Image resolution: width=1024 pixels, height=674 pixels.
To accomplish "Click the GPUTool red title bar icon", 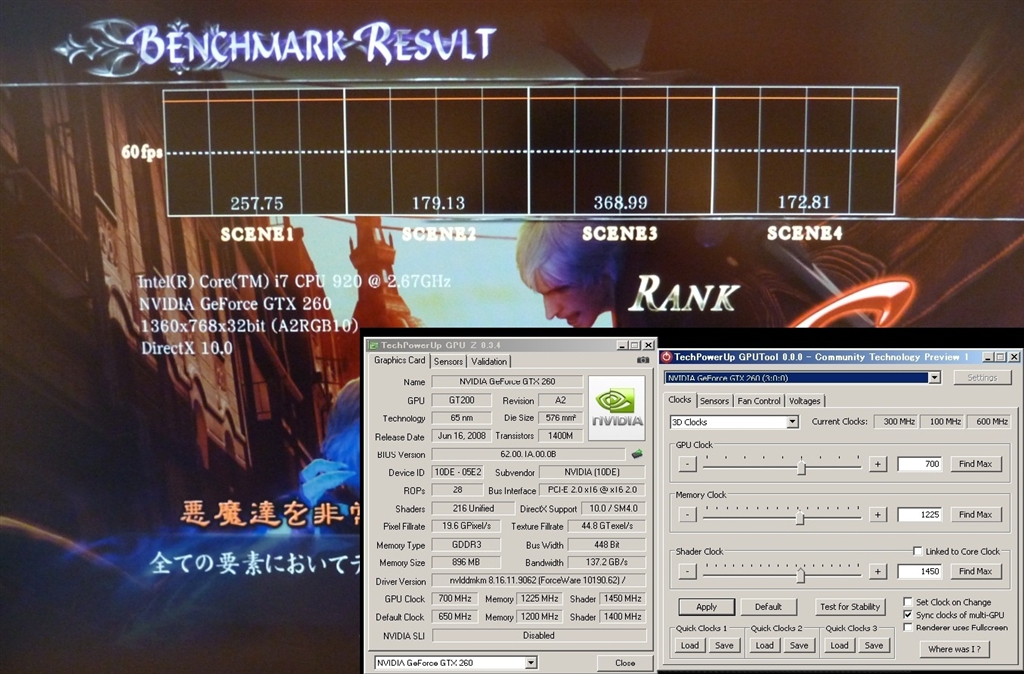I will [x=666, y=357].
